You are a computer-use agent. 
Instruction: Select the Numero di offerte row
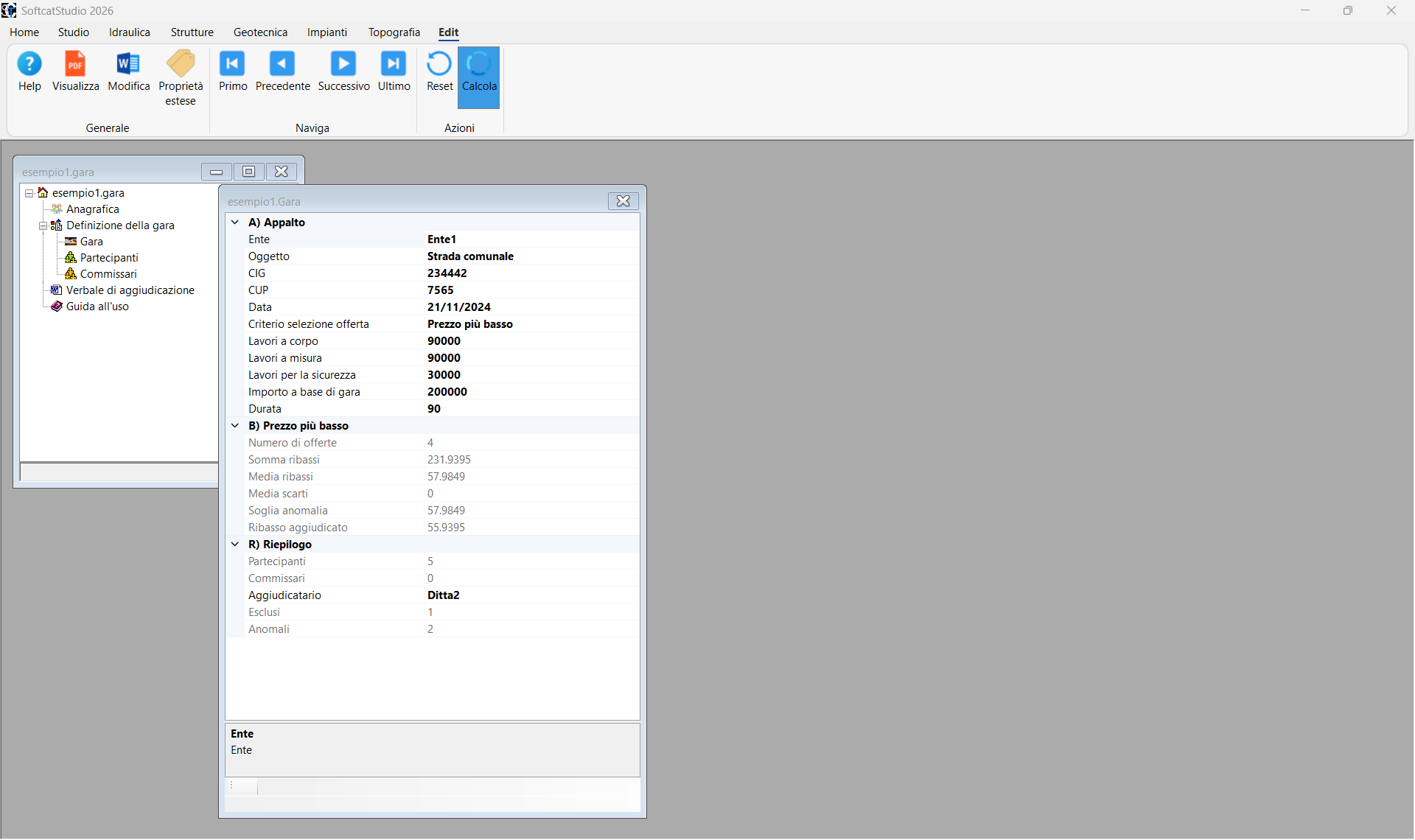(x=441, y=443)
